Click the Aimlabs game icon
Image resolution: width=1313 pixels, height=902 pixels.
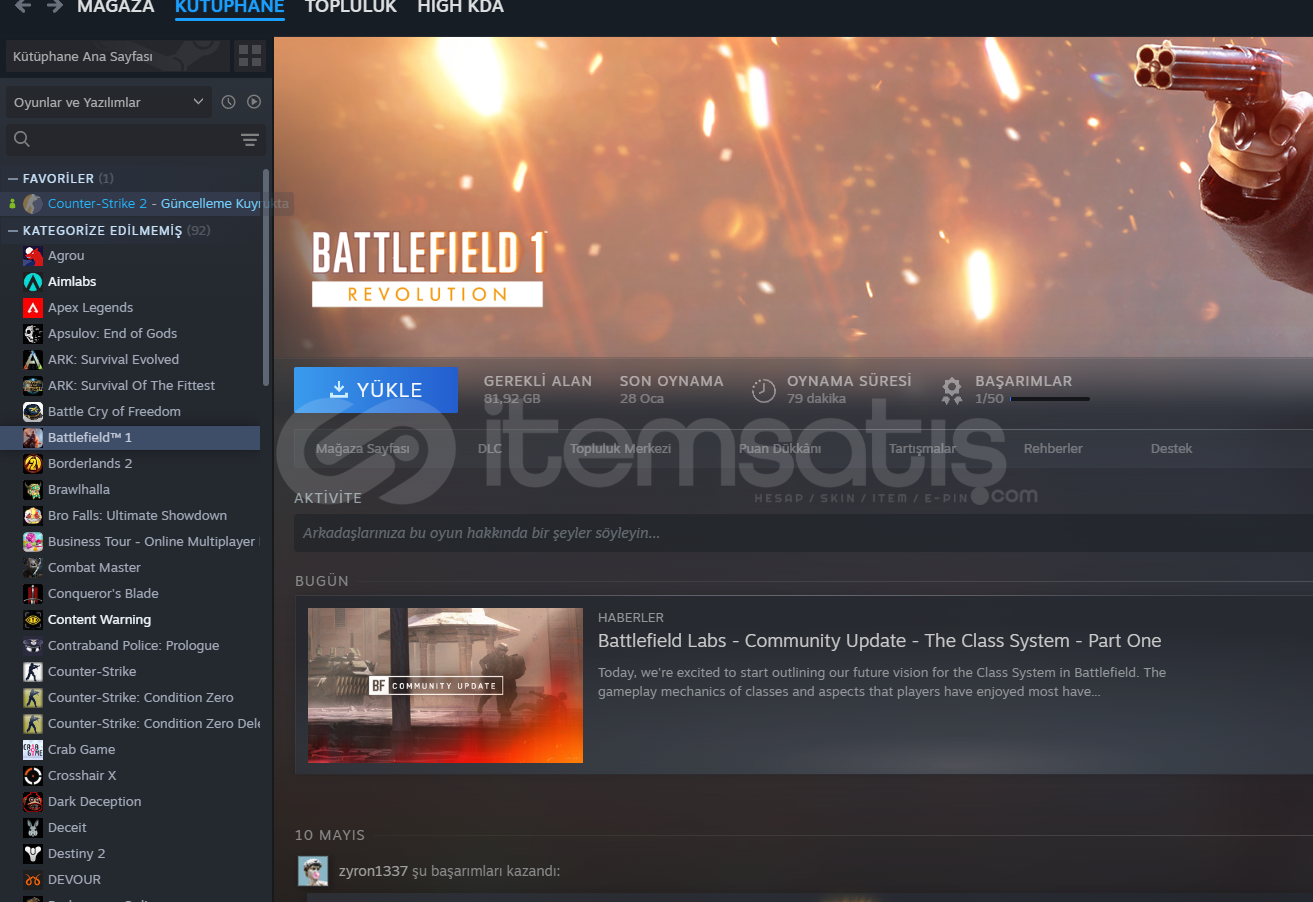33,282
